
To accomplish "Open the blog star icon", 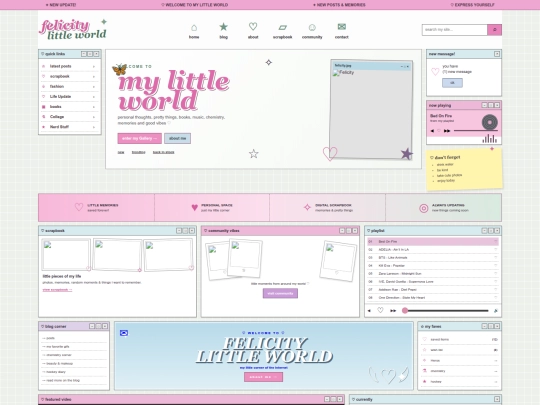I will click(x=224, y=27).
